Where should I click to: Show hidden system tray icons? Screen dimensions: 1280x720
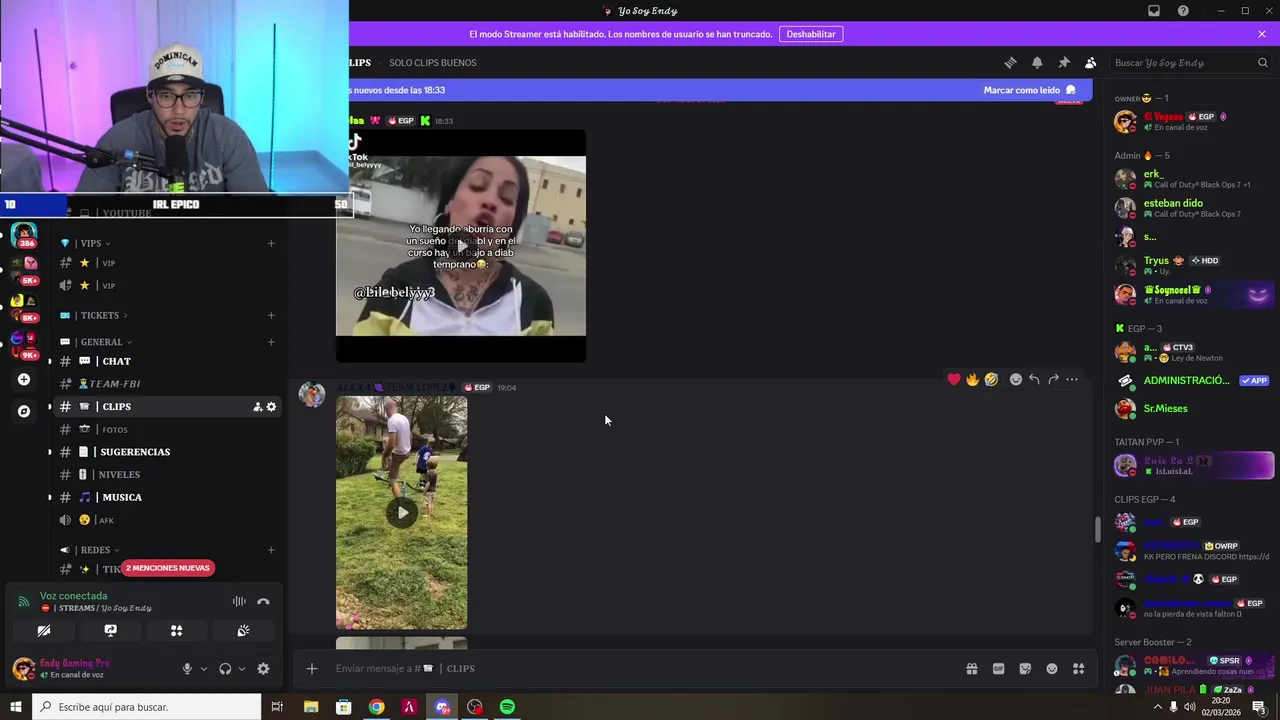(1158, 707)
